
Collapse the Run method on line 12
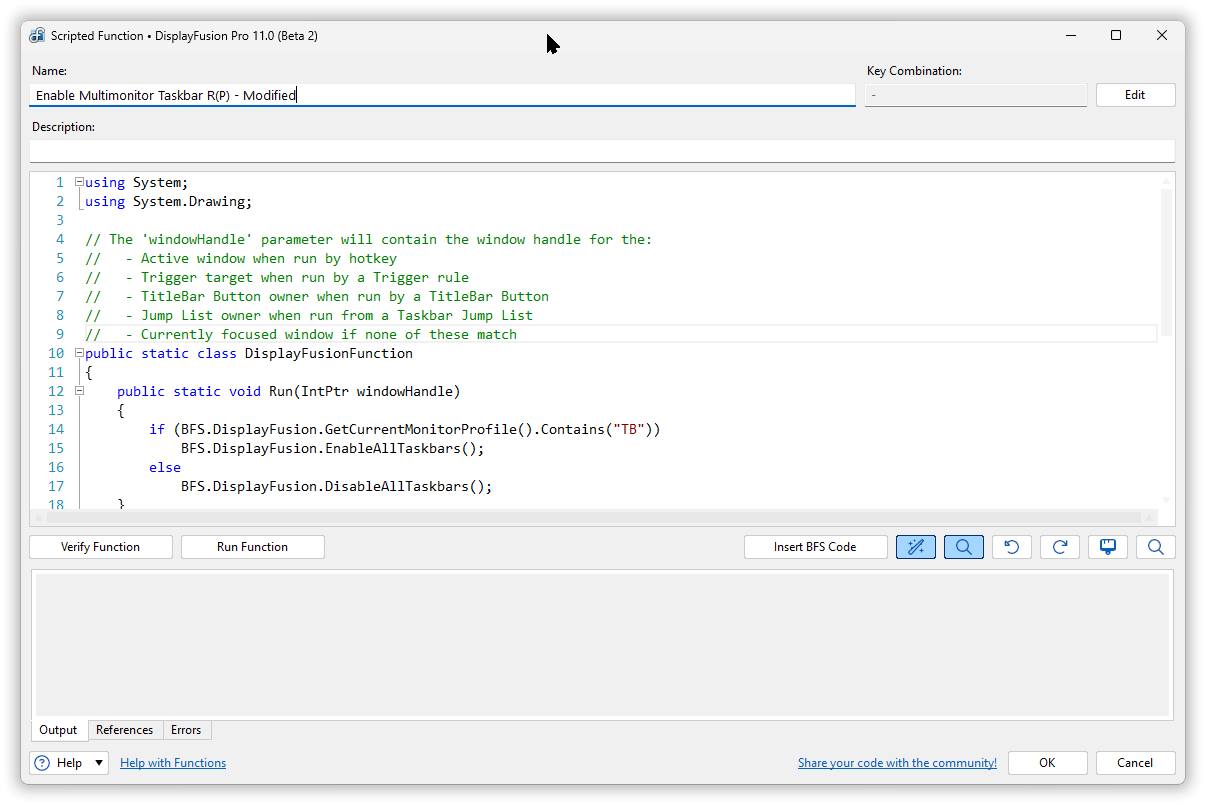click(79, 391)
